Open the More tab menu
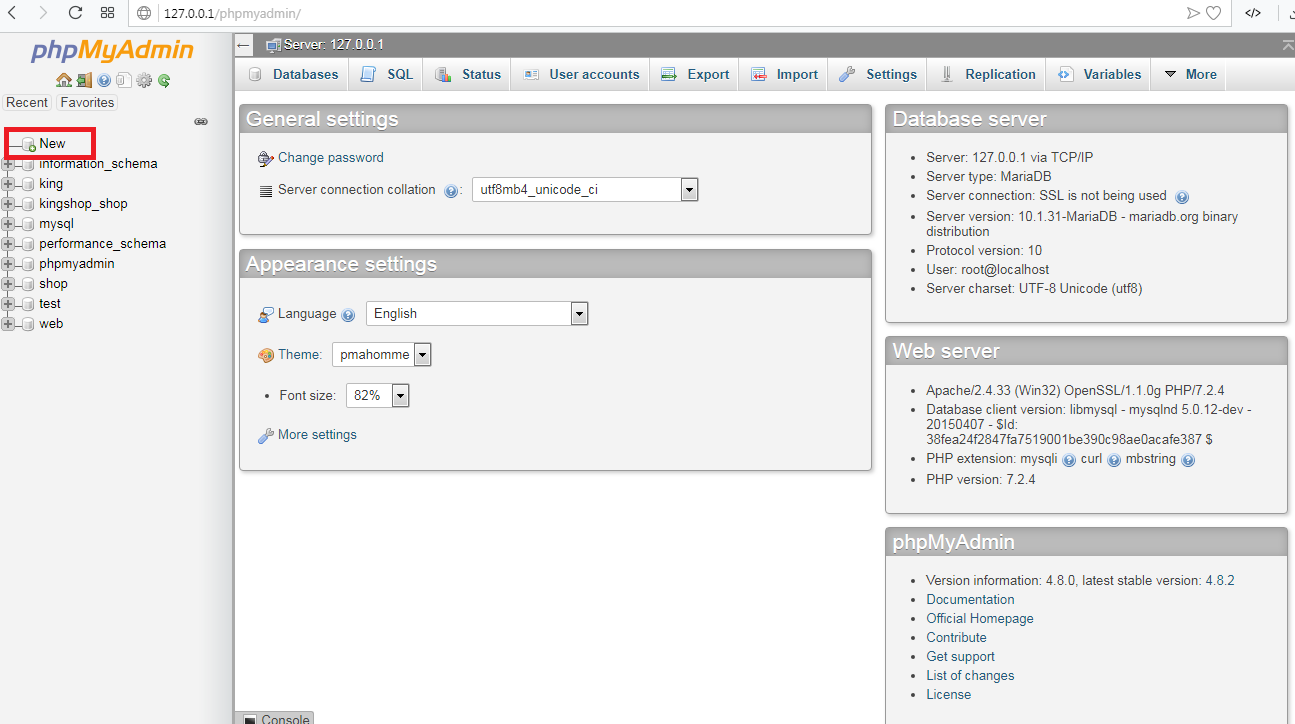This screenshot has width=1295, height=724. 1190,75
